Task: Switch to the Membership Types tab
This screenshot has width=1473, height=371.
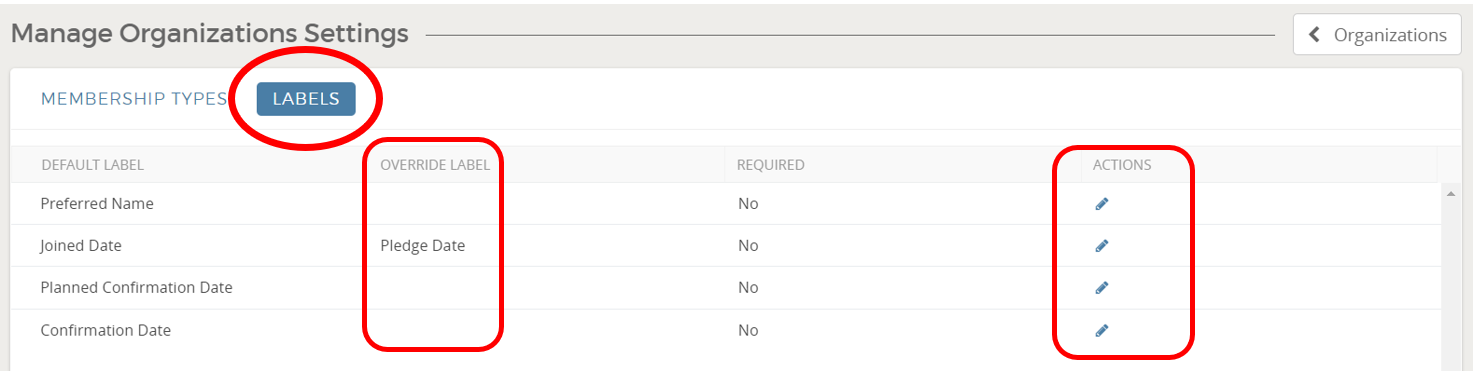Action: 134,99
